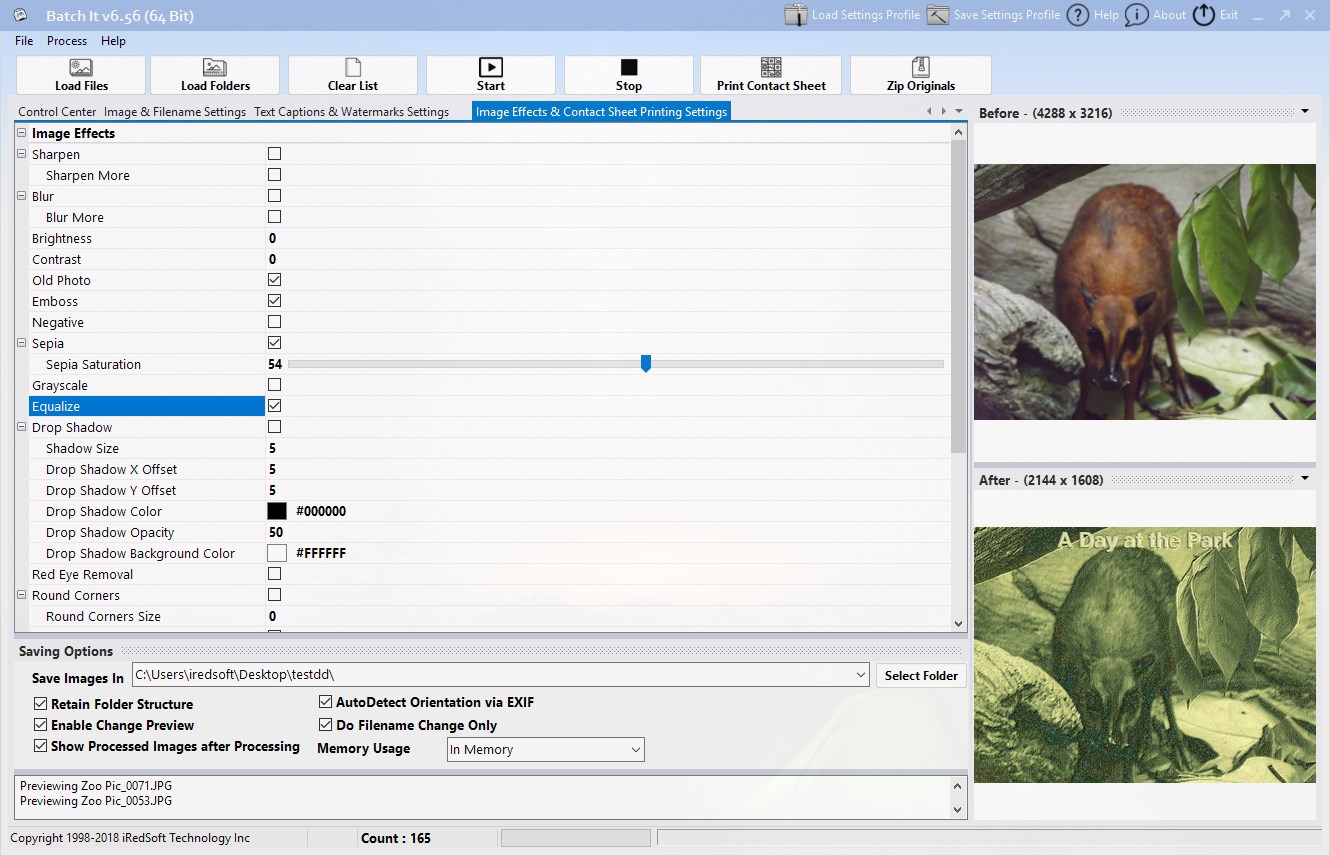Start batch processing with the play icon

pyautogui.click(x=491, y=67)
